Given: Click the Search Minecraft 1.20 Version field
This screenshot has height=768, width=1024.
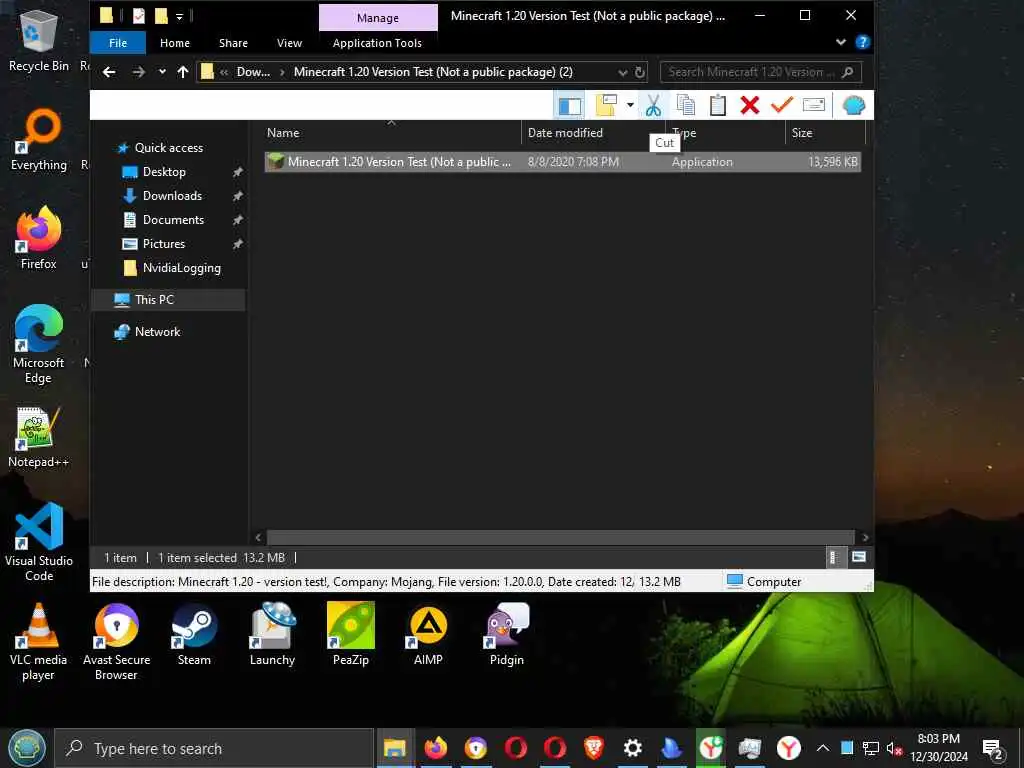Looking at the screenshot, I should pyautogui.click(x=761, y=72).
